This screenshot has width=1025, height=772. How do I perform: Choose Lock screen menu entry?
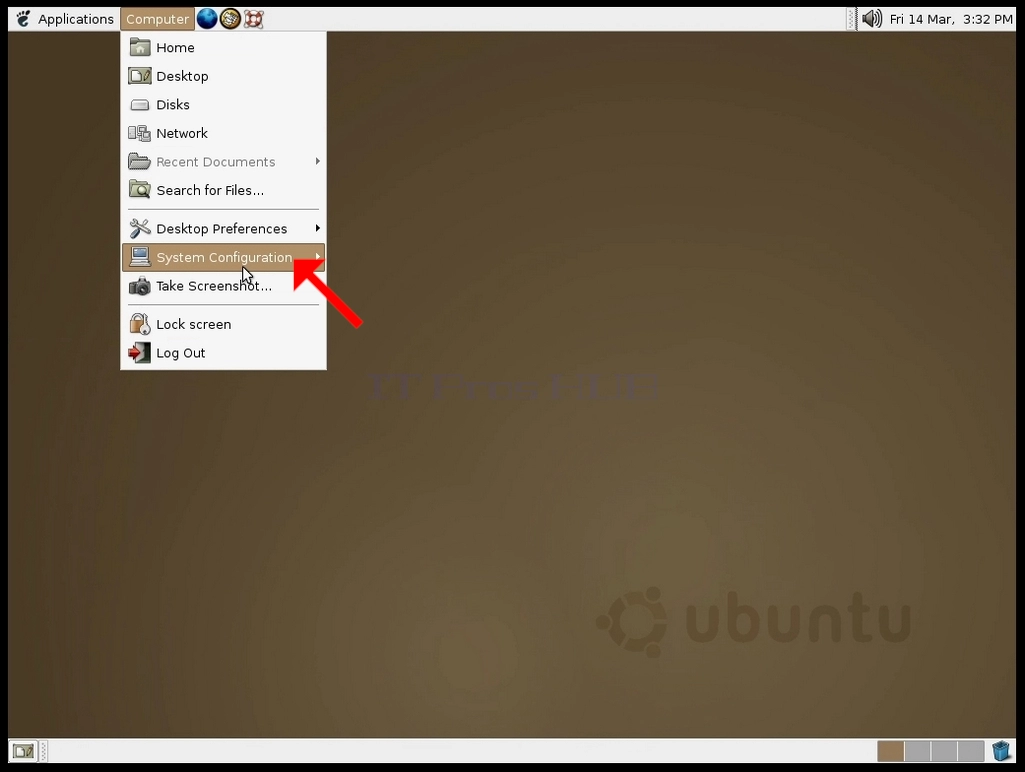224,324
